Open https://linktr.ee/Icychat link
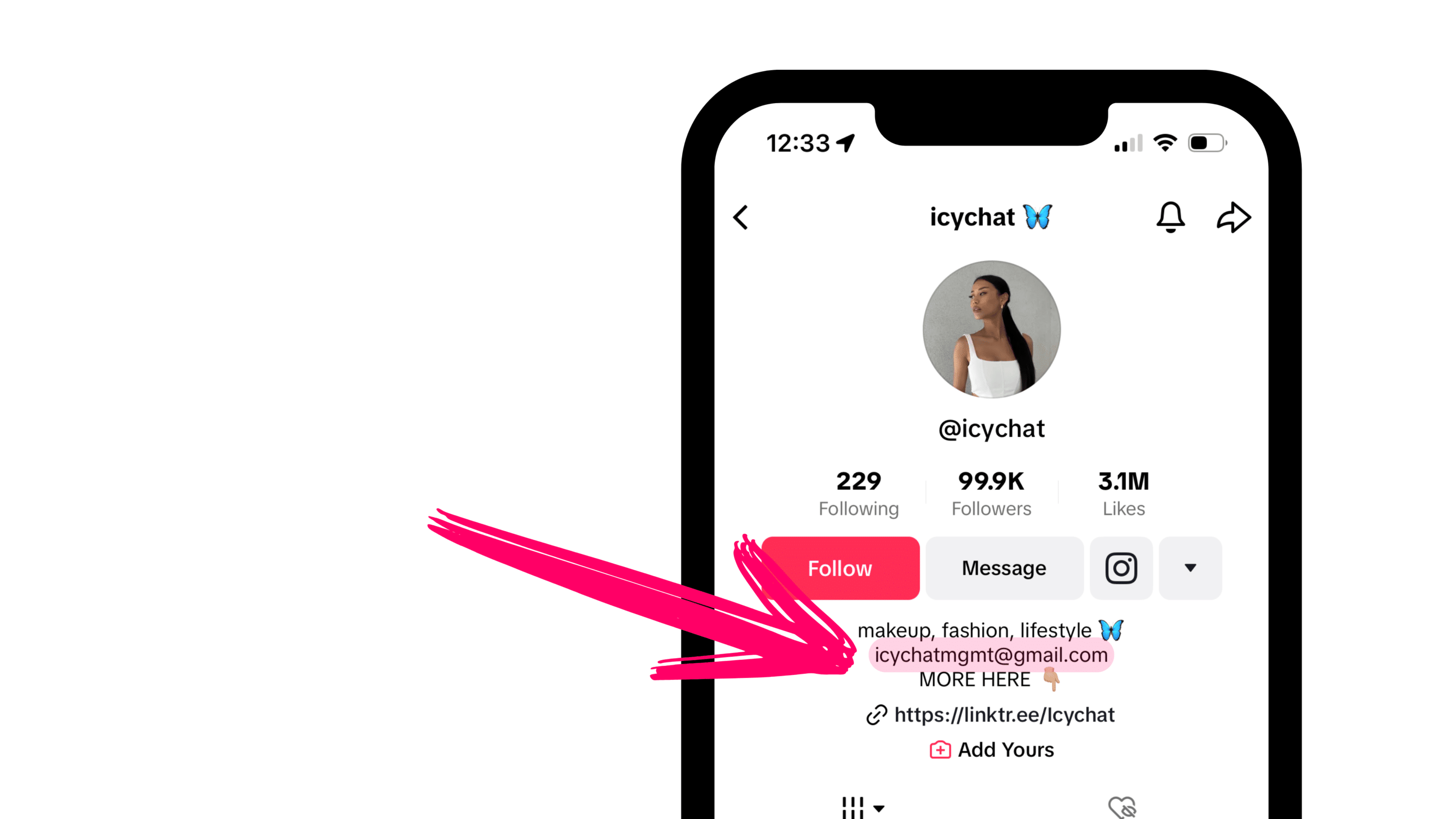Viewport: 1456px width, 819px height. tap(991, 714)
